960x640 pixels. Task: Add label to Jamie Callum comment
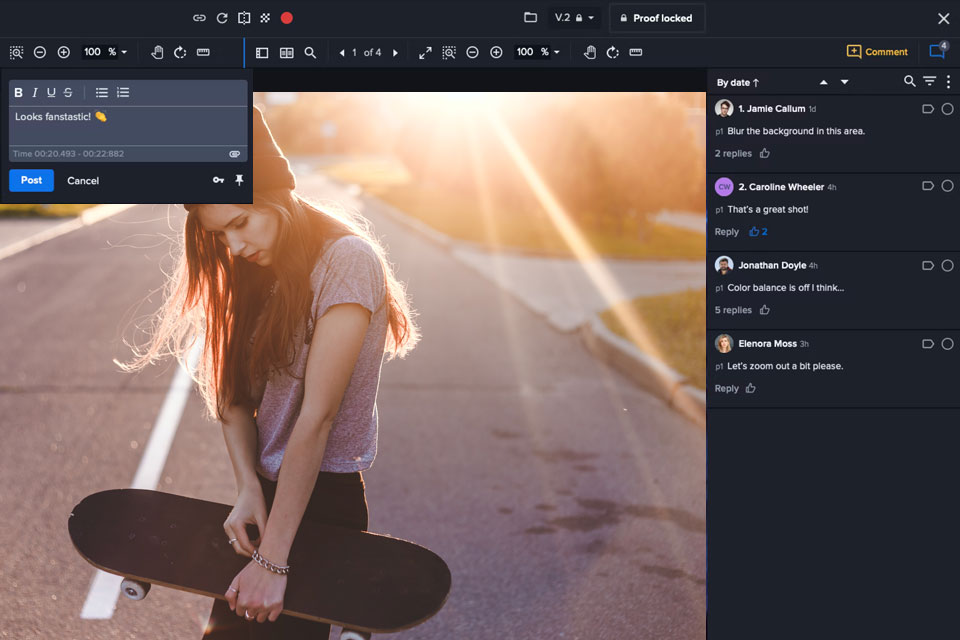[x=928, y=109]
